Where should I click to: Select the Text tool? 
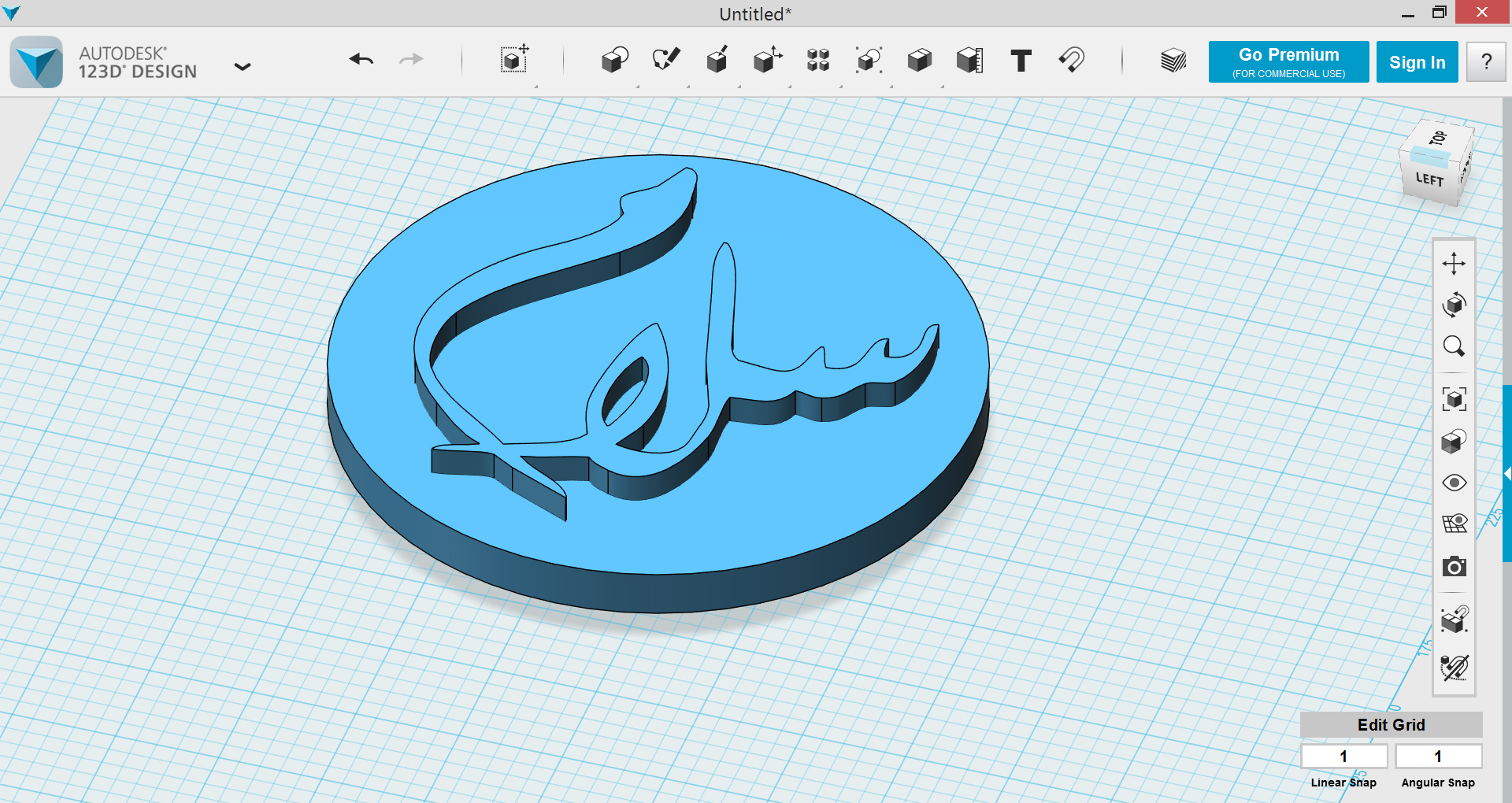tap(1021, 61)
